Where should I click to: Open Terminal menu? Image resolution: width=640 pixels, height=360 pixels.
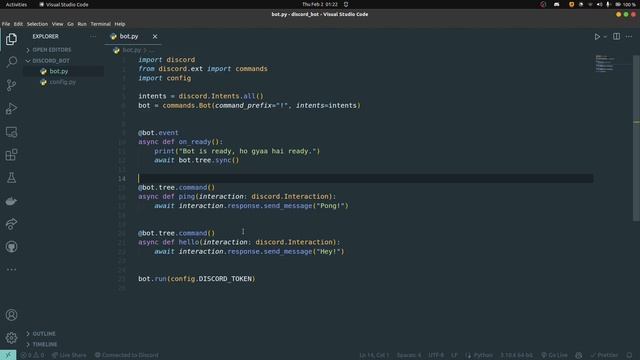point(100,24)
